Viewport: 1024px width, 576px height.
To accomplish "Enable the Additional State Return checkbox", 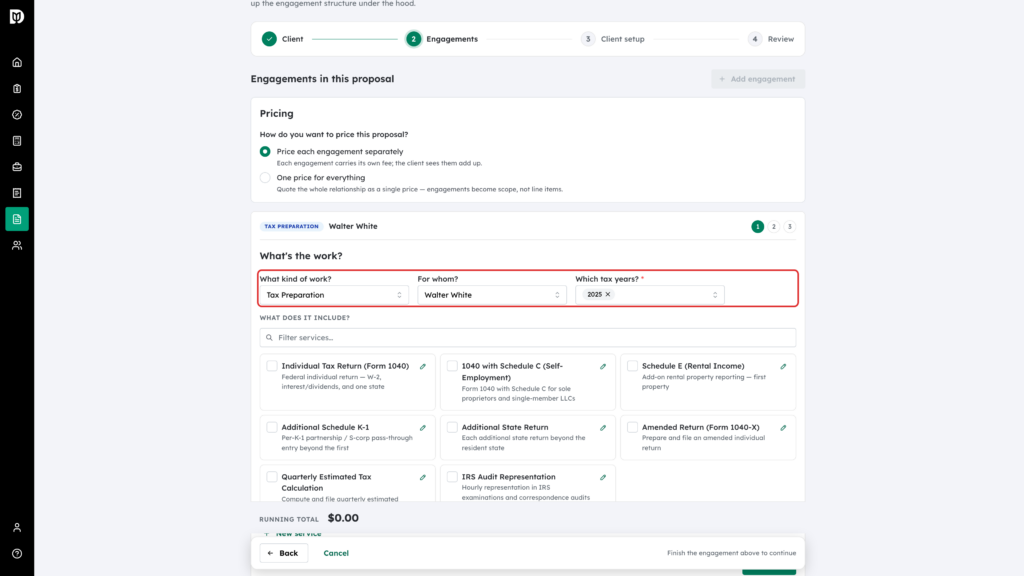I will coord(452,427).
